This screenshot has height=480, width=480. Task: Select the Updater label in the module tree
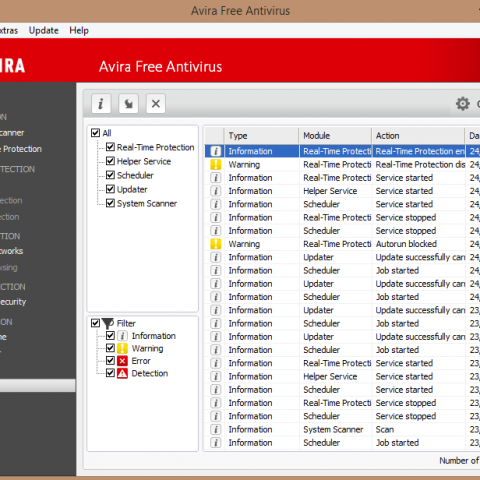pyautogui.click(x=132, y=189)
